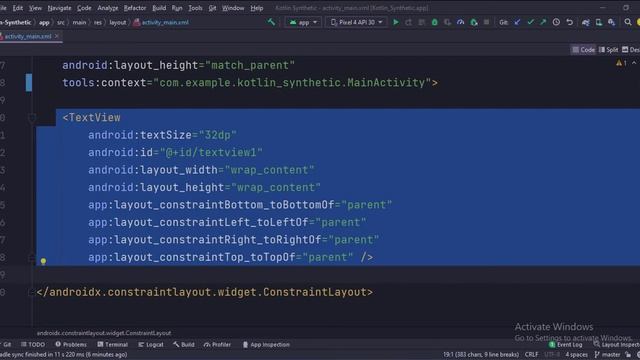Image resolution: width=640 pixels, height=360 pixels.
Task: Click Git Commit green checkmark
Action: click(530, 22)
